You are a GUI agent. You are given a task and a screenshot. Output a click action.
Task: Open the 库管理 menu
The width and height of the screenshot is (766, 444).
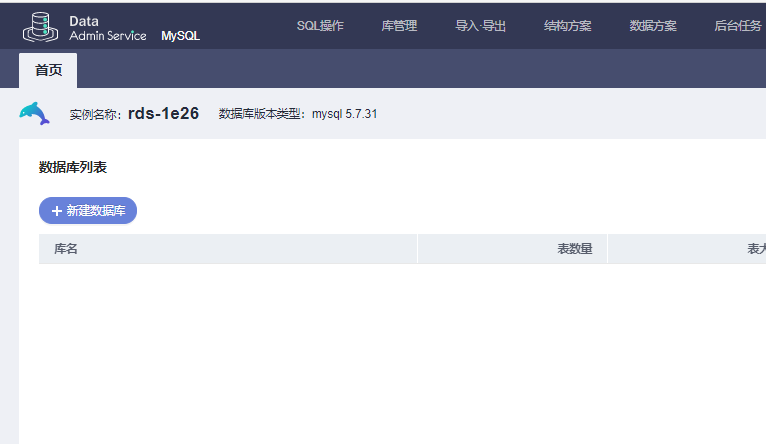pyautogui.click(x=399, y=26)
